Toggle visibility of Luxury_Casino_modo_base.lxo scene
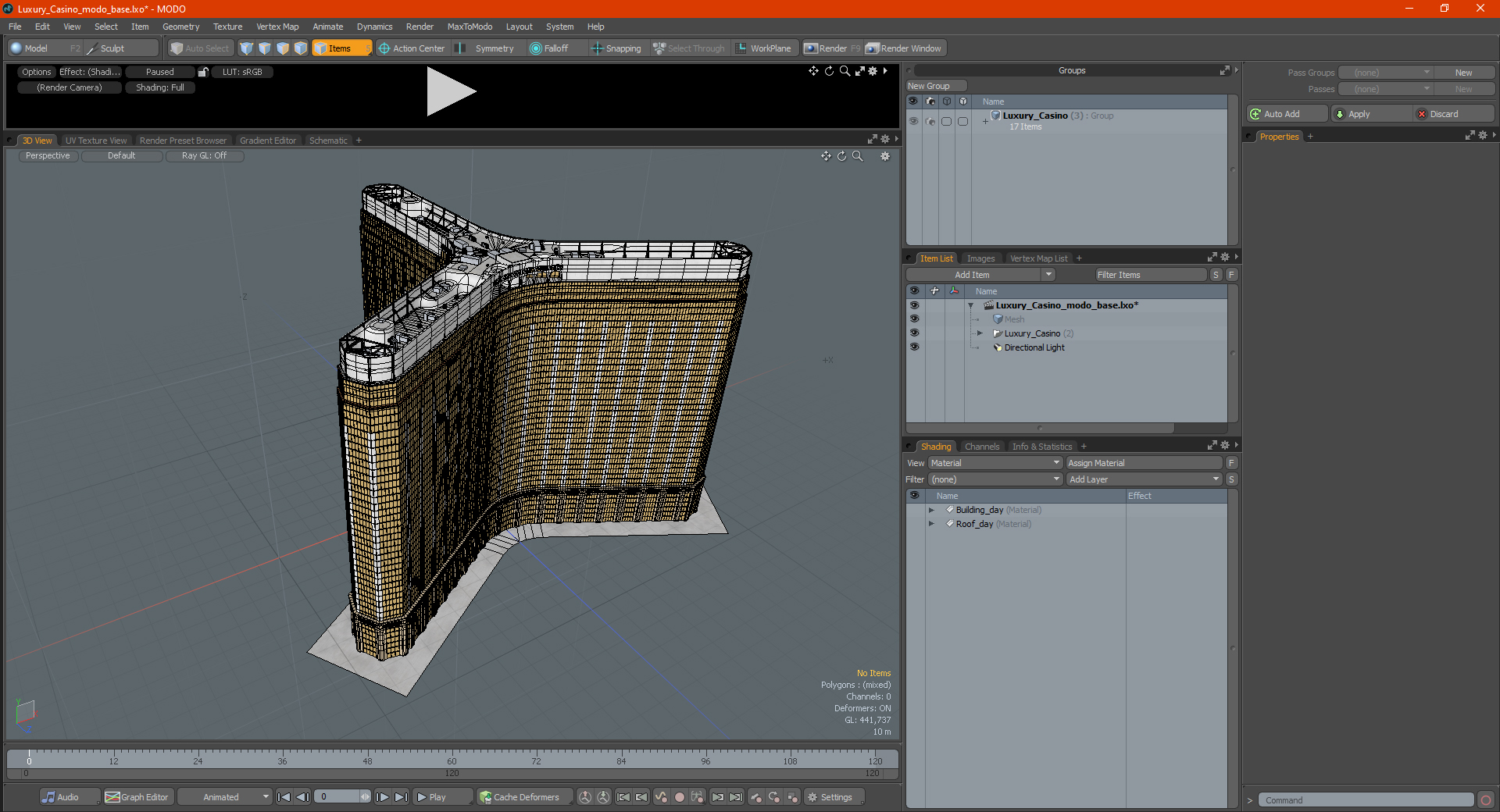The width and height of the screenshot is (1500, 812). pos(914,305)
